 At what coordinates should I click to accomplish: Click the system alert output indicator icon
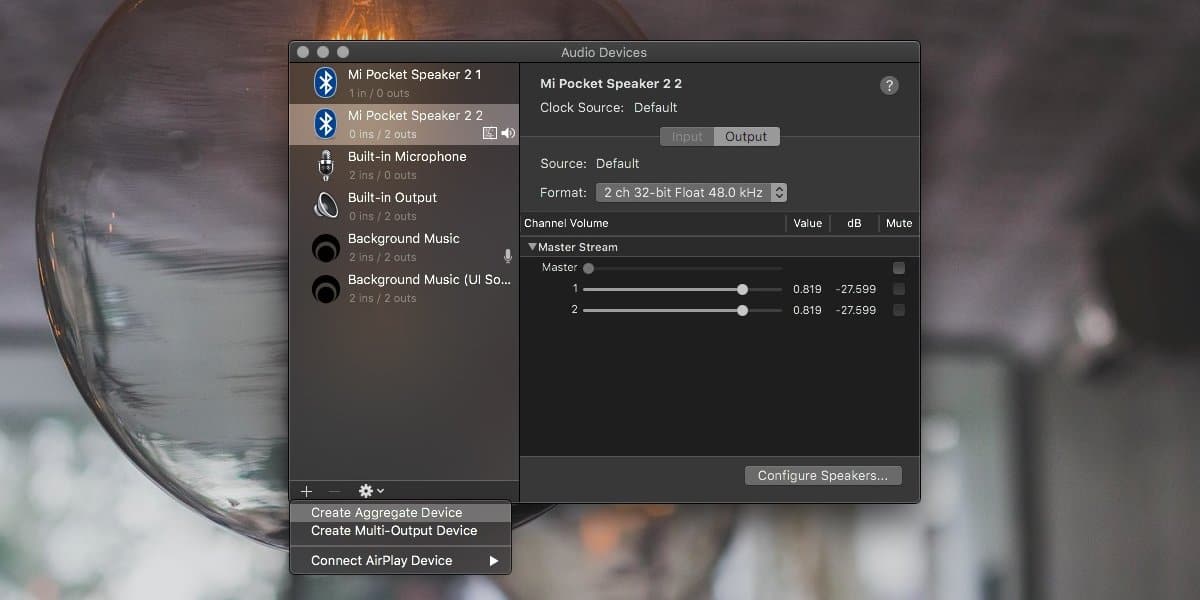click(489, 133)
